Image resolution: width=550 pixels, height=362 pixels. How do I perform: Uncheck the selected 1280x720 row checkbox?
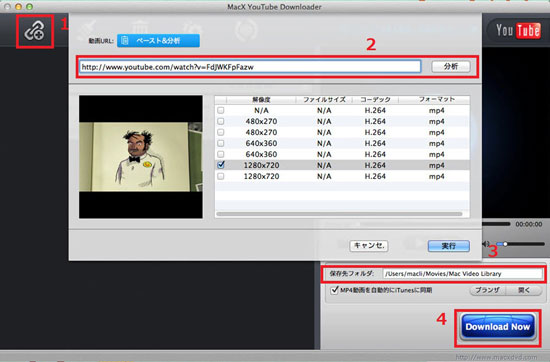point(221,165)
